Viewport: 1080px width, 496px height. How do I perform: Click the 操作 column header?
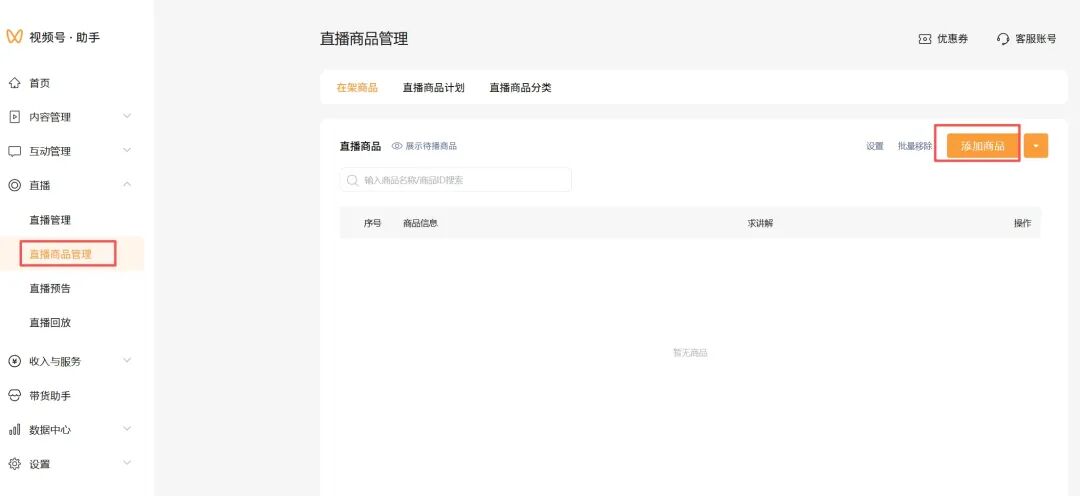[1023, 223]
